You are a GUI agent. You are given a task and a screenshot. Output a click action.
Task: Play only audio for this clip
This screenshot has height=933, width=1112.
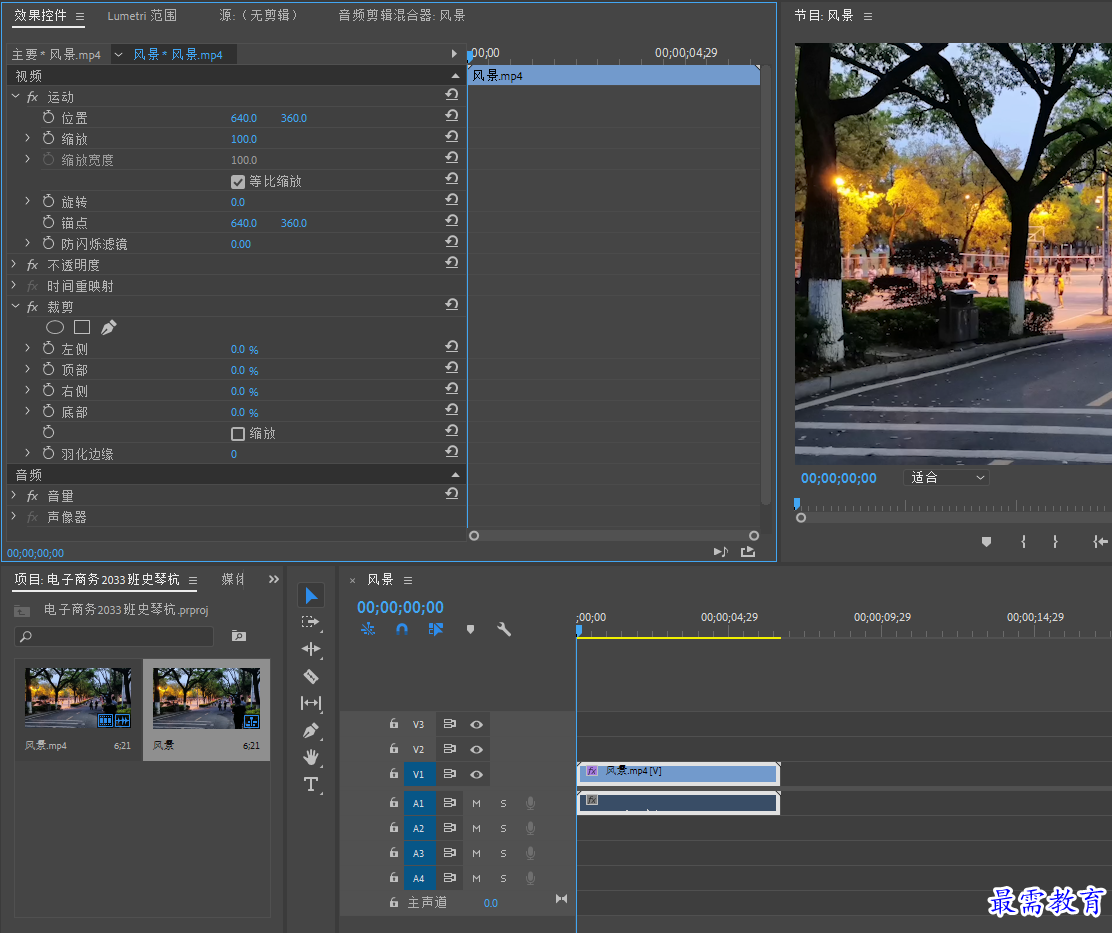721,552
